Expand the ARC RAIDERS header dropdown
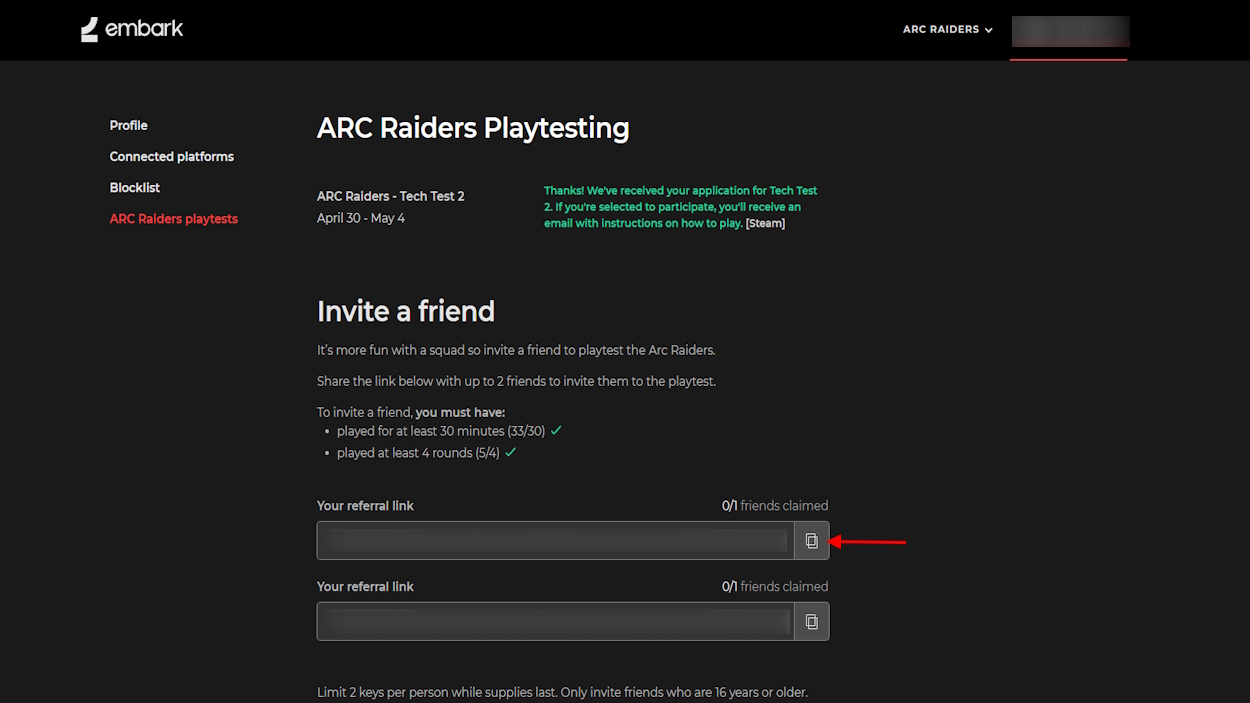The width and height of the screenshot is (1250, 703). click(947, 30)
